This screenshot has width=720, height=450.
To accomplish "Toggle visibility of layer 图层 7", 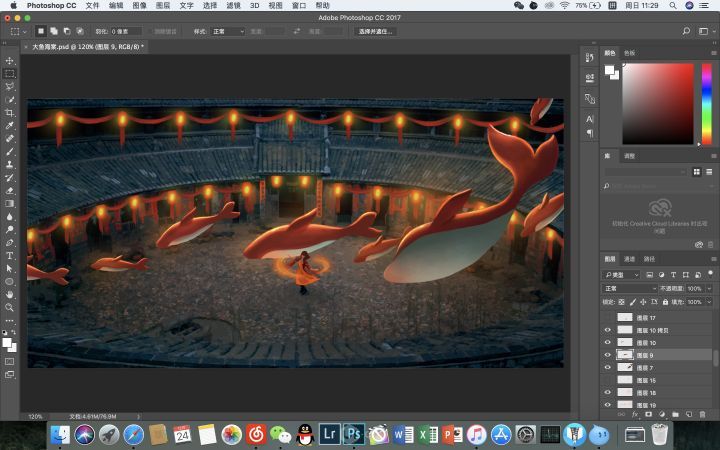I will click(607, 367).
